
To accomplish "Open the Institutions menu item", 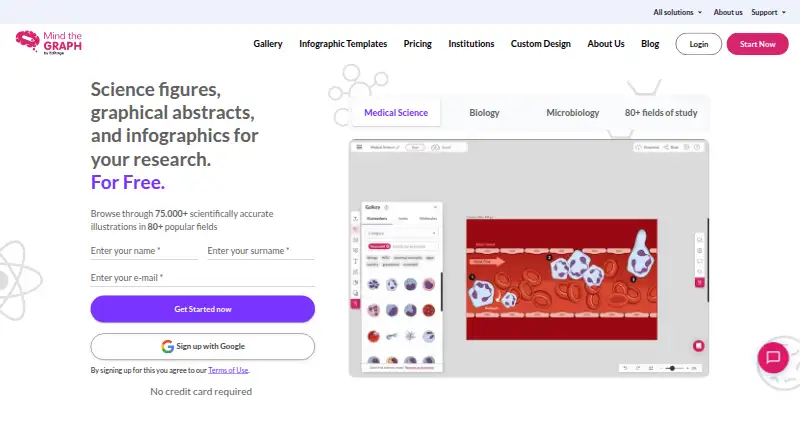I will 471,44.
